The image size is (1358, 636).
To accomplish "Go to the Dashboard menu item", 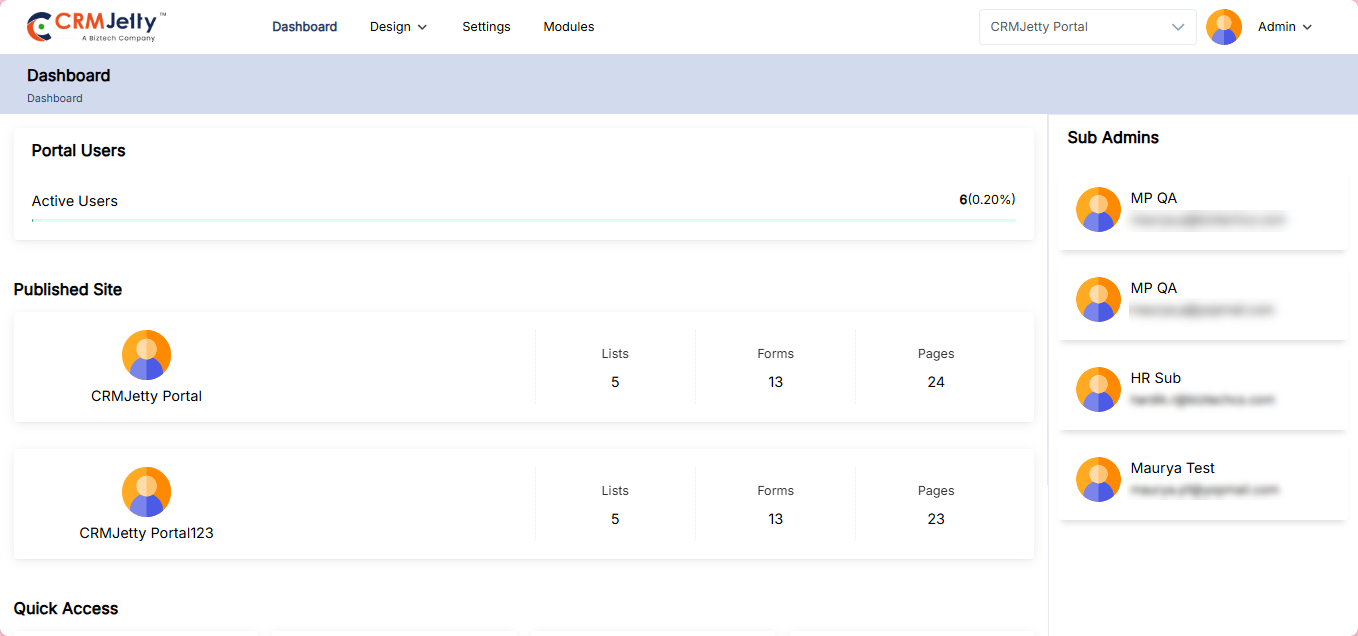I will (304, 27).
